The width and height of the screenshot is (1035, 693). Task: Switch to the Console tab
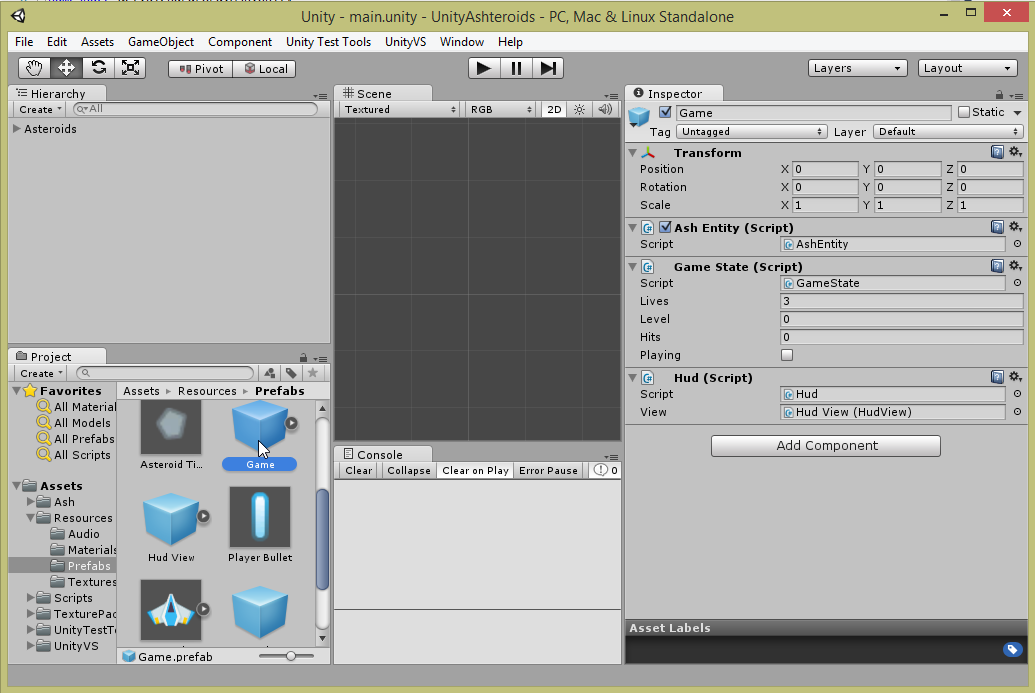(380, 454)
